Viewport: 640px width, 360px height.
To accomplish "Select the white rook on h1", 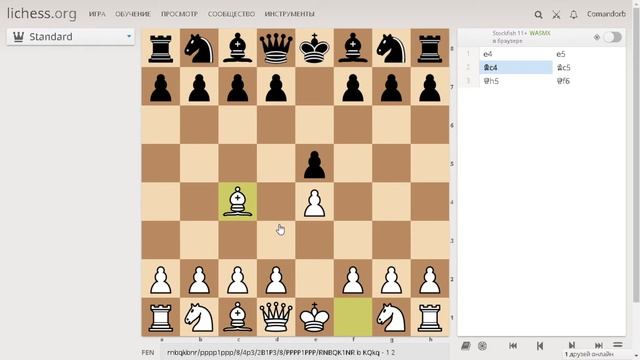I will (x=430, y=317).
